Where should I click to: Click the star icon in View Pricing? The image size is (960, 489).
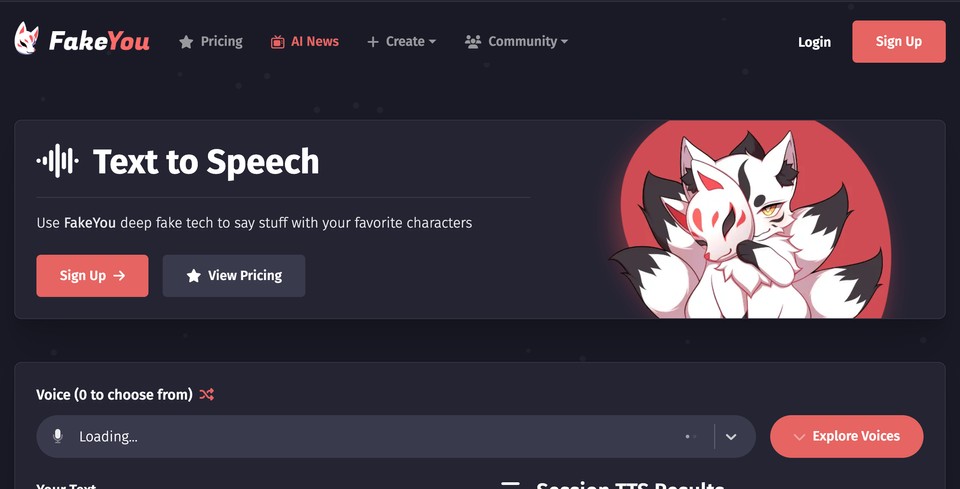[x=193, y=276]
